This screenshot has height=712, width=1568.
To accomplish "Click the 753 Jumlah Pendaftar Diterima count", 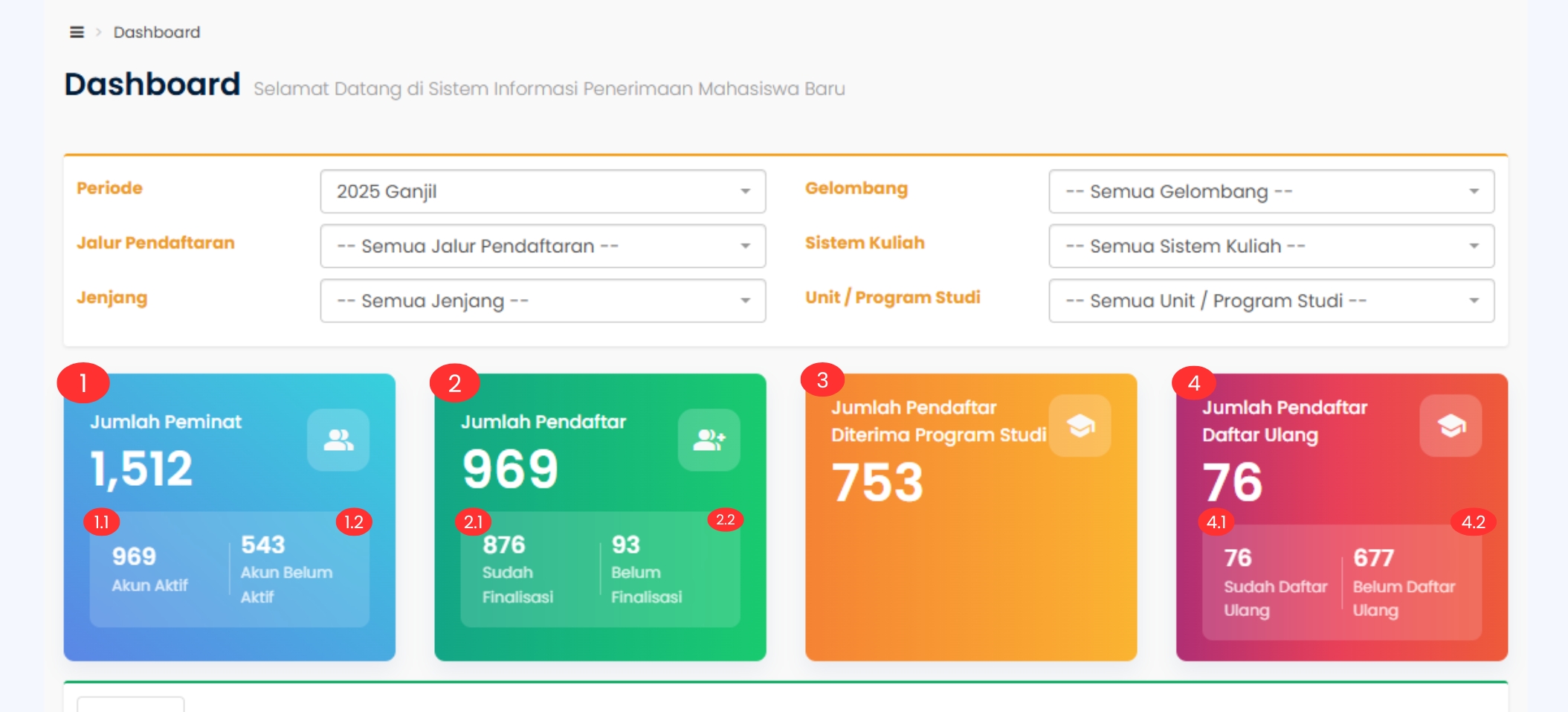I will click(x=877, y=483).
